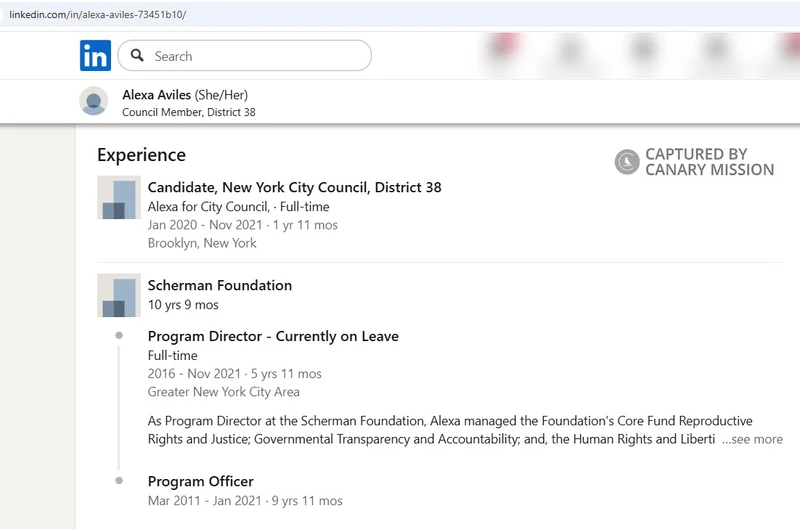Screen dimensions: 800x529
Task: Click the magnifier icon in search box
Action: (x=138, y=56)
